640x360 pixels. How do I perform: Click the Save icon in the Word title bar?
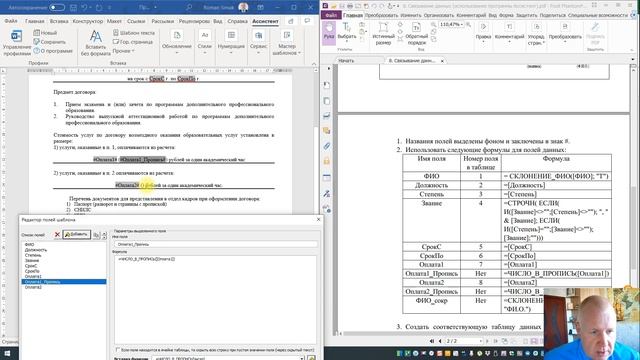tap(73, 7)
